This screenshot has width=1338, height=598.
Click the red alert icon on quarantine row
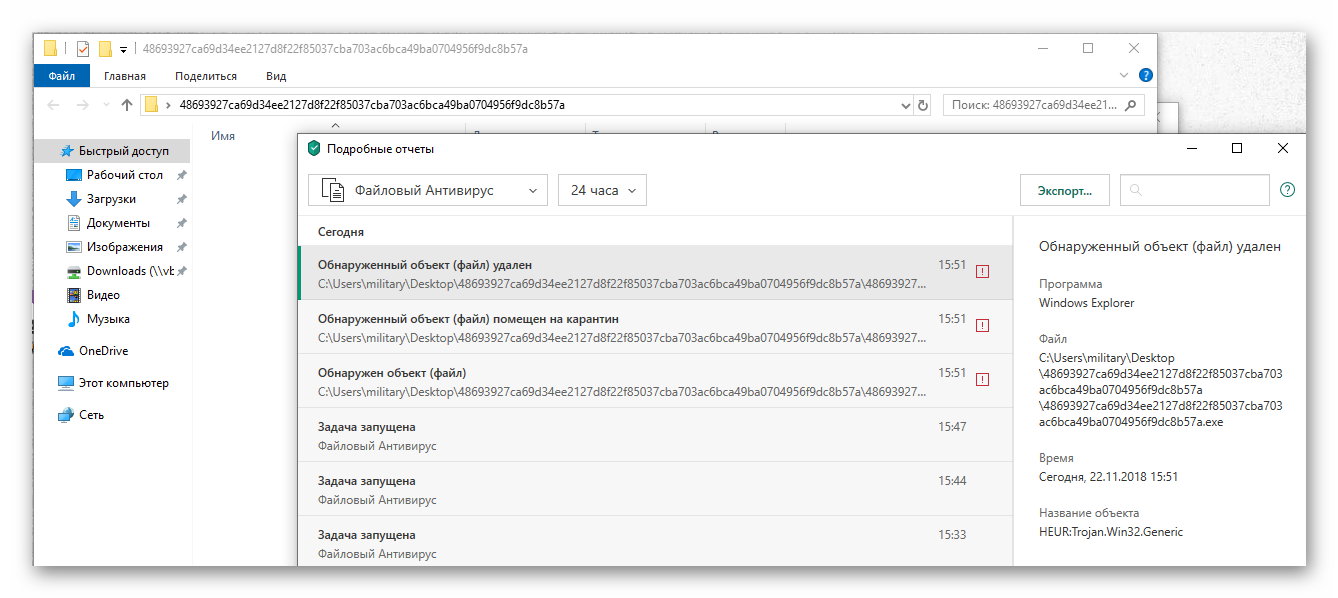click(981, 325)
